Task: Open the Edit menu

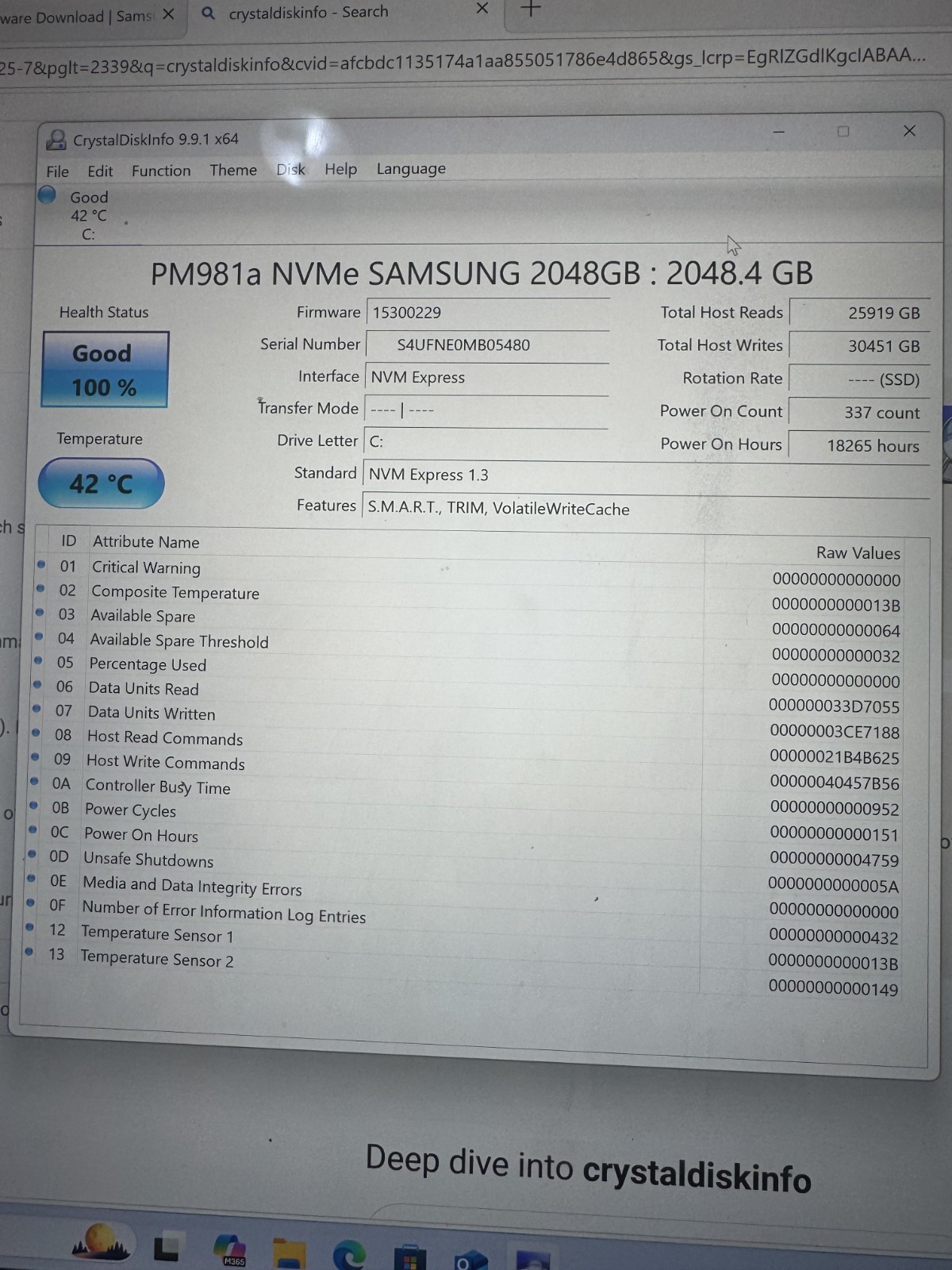Action: [x=100, y=171]
